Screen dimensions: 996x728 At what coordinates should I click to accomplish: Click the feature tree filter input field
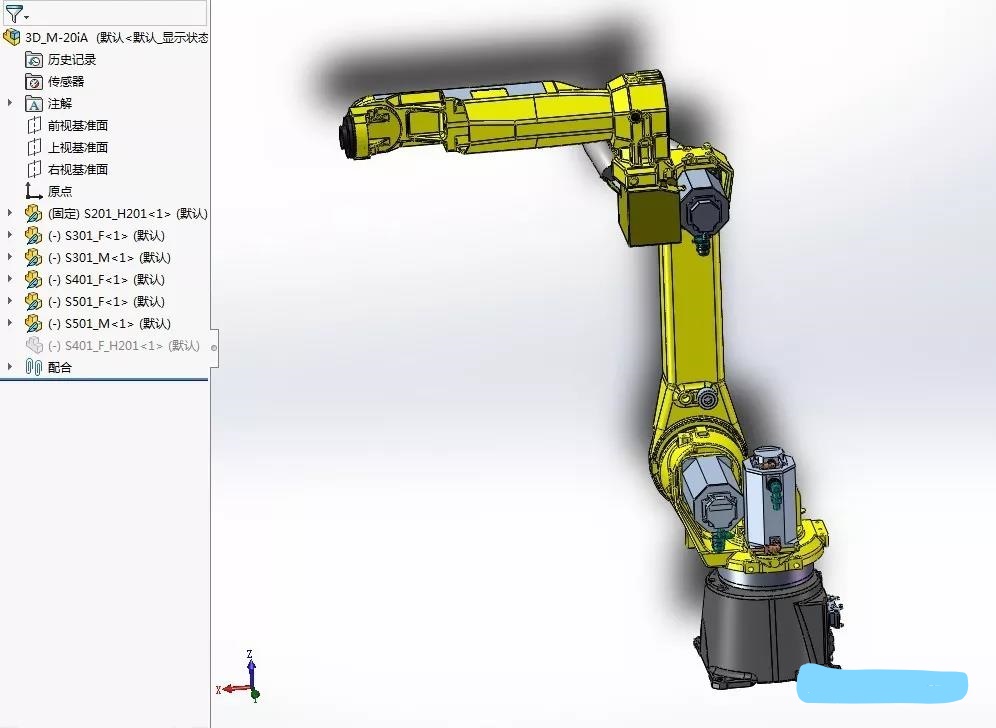pyautogui.click(x=118, y=14)
